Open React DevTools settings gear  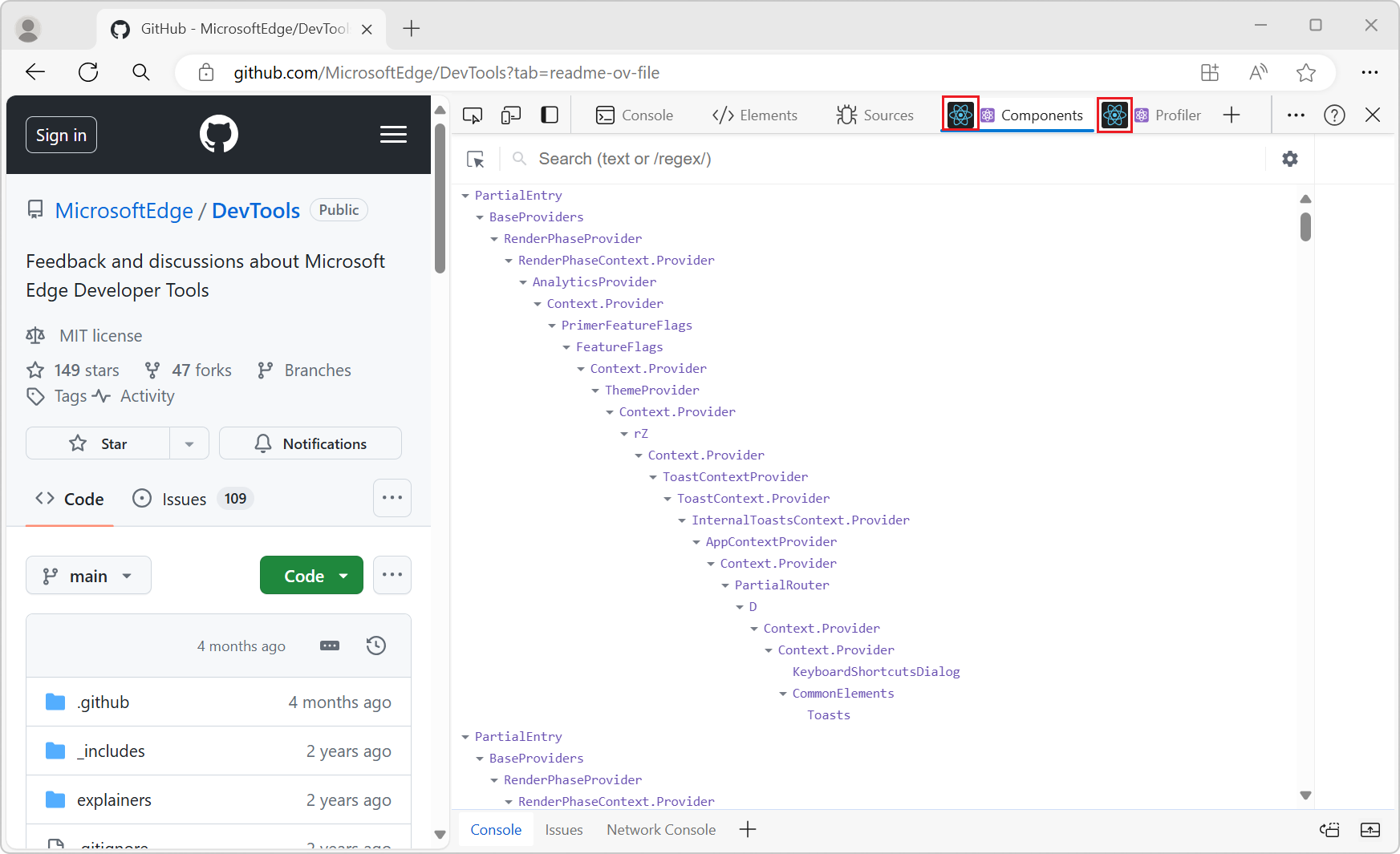(x=1290, y=159)
